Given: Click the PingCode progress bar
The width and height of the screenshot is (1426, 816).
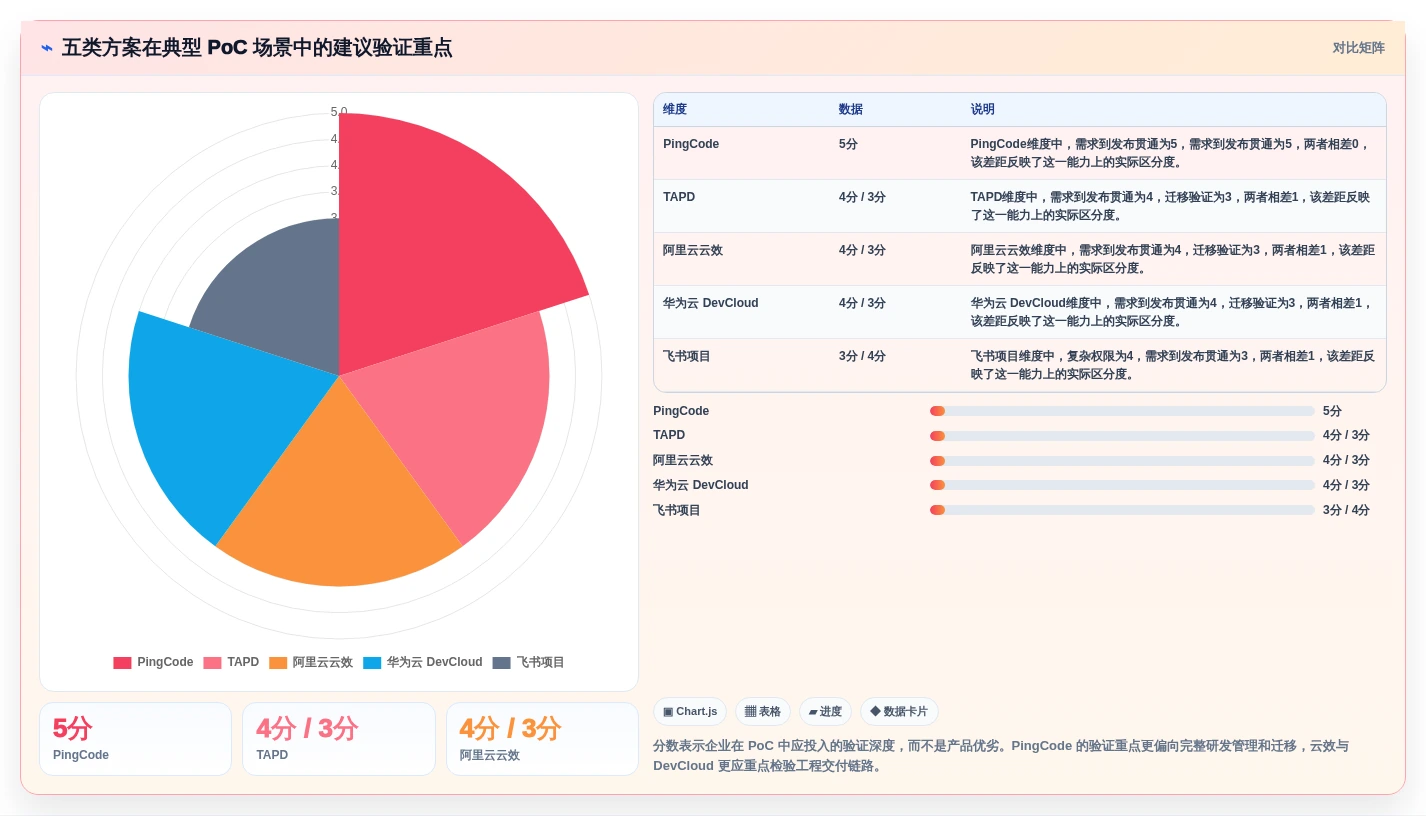Looking at the screenshot, I should (x=1122, y=411).
